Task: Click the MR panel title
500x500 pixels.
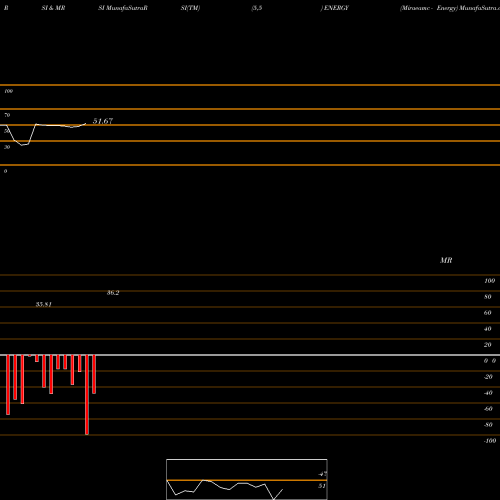Action: click(446, 260)
